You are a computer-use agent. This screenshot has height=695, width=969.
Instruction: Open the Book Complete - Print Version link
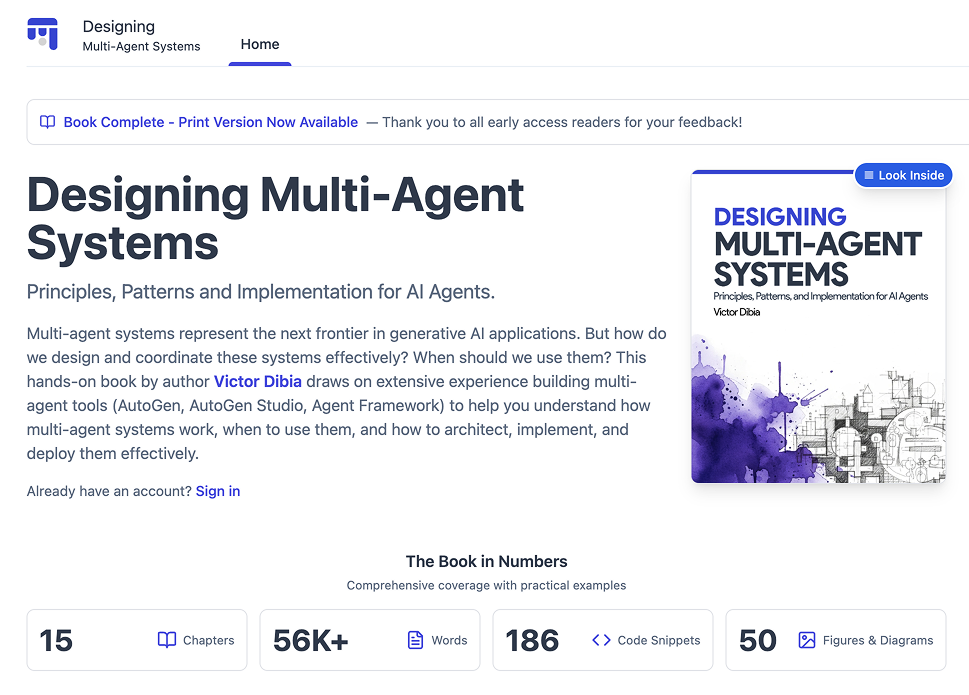pyautogui.click(x=209, y=121)
